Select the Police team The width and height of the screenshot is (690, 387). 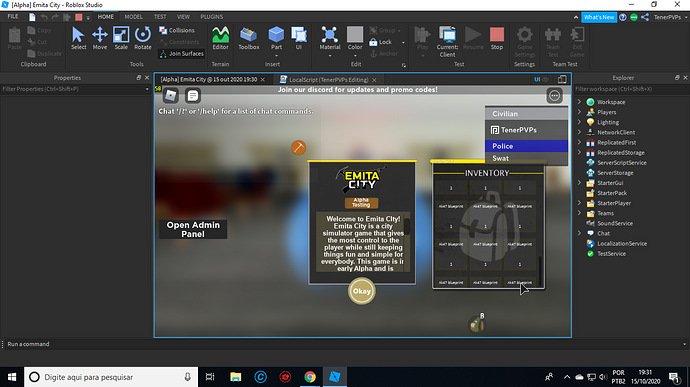526,146
